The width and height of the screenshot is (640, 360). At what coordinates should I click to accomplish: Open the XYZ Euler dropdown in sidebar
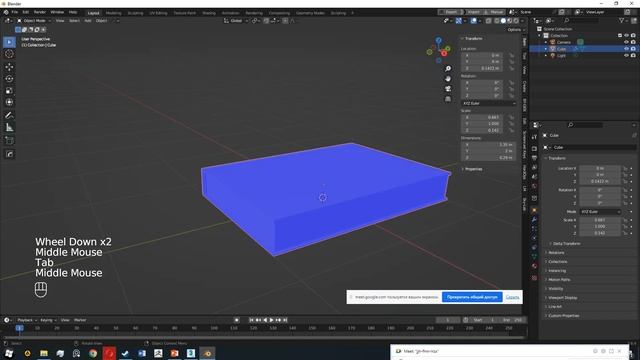click(489, 103)
